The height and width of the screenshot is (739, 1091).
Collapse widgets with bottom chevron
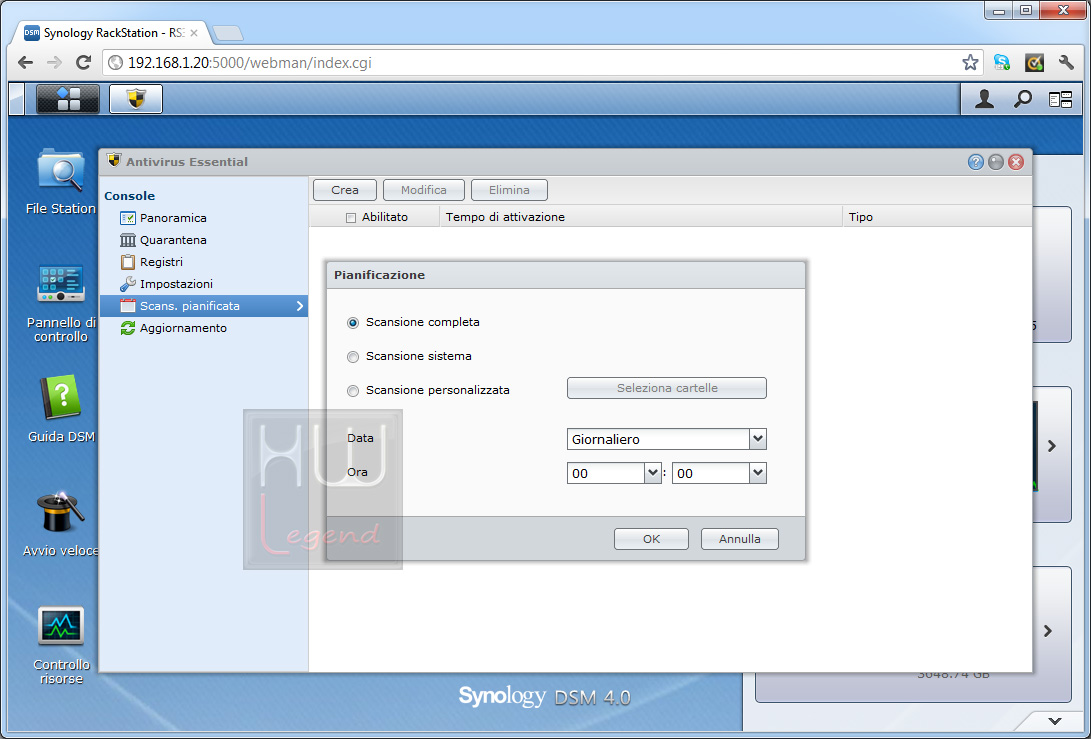1055,721
